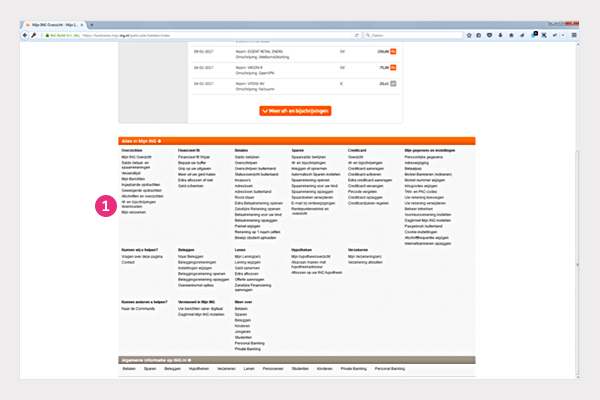Click the orange icon on the ESSENT RETAIL row

(x=393, y=51)
